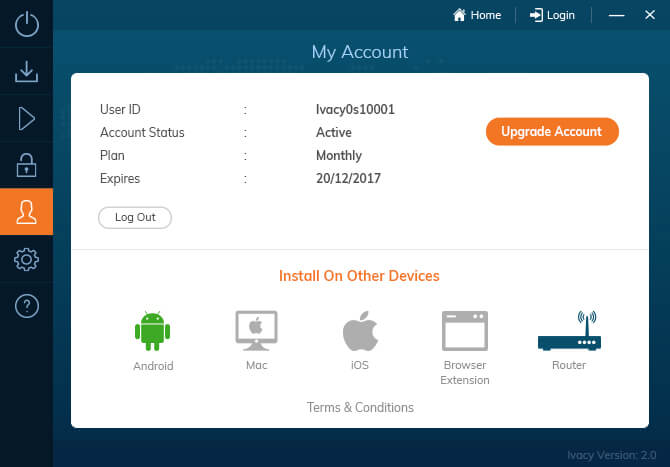Image resolution: width=670 pixels, height=467 pixels.
Task: Click the Plan label
Action: (112, 156)
